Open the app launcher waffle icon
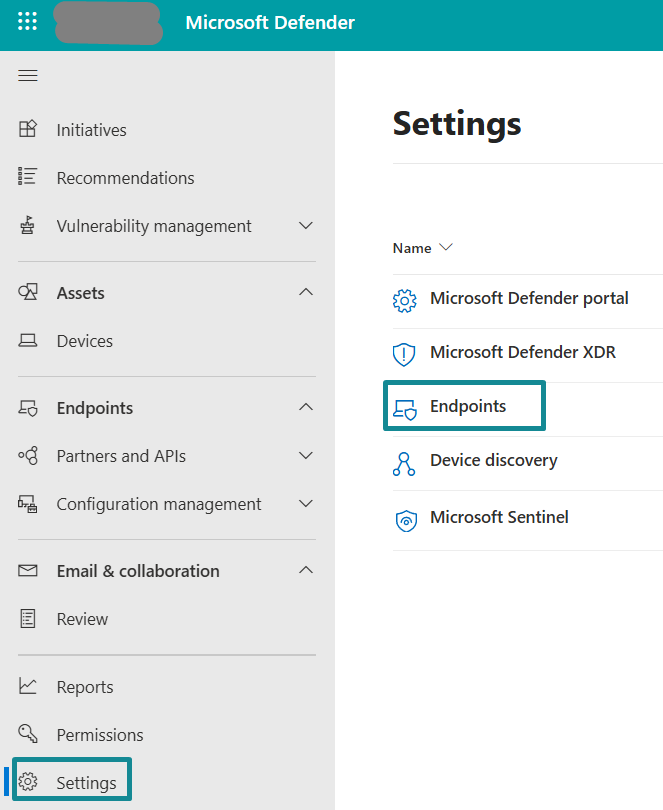Screen dimensions: 663x810 click(27, 22)
